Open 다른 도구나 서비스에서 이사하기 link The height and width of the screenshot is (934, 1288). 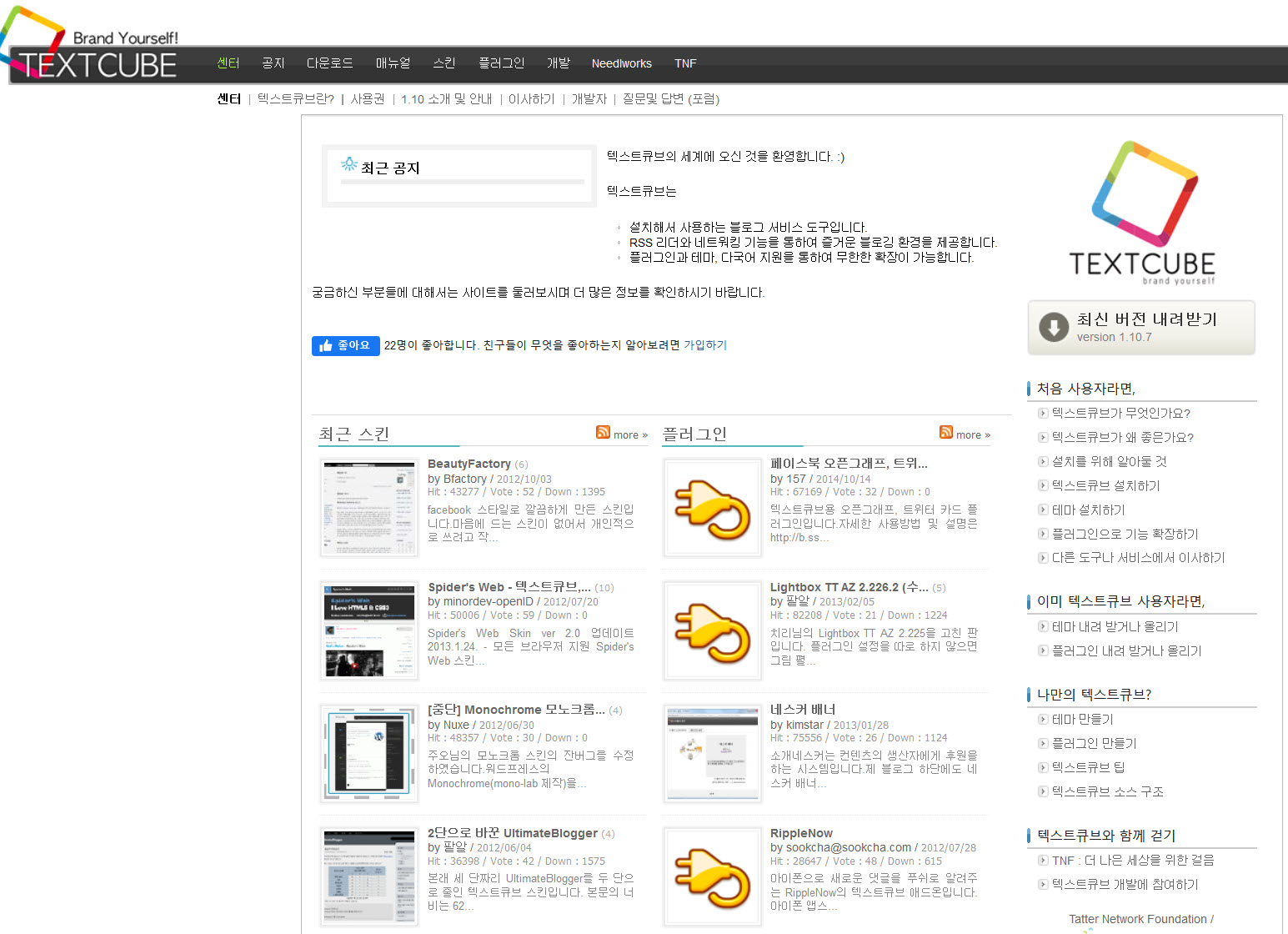point(1138,558)
